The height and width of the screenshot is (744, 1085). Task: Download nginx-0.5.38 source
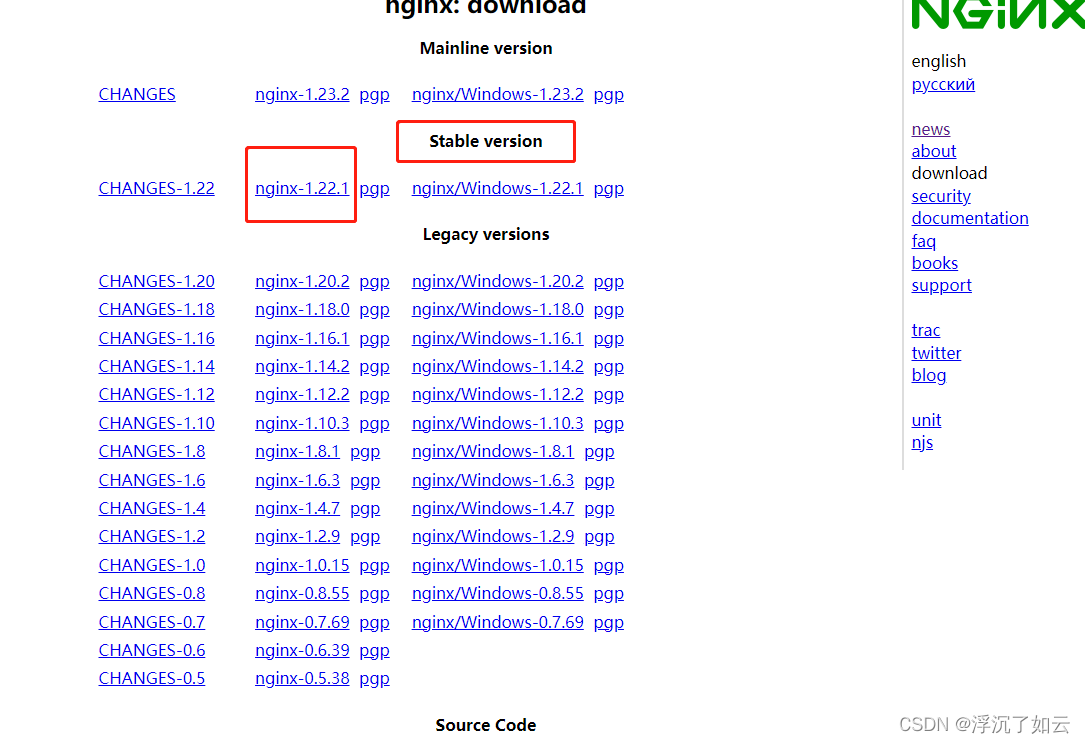[302, 678]
